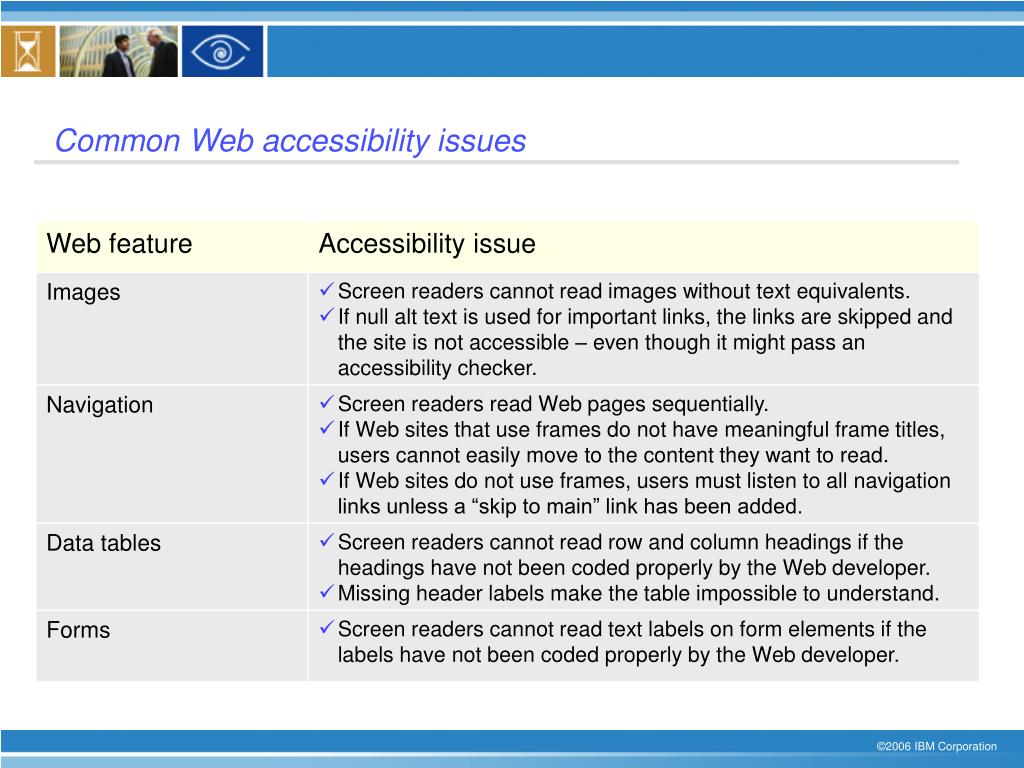Click the 'Accessibility issue' column header
This screenshot has height=768, width=1024.
[427, 244]
